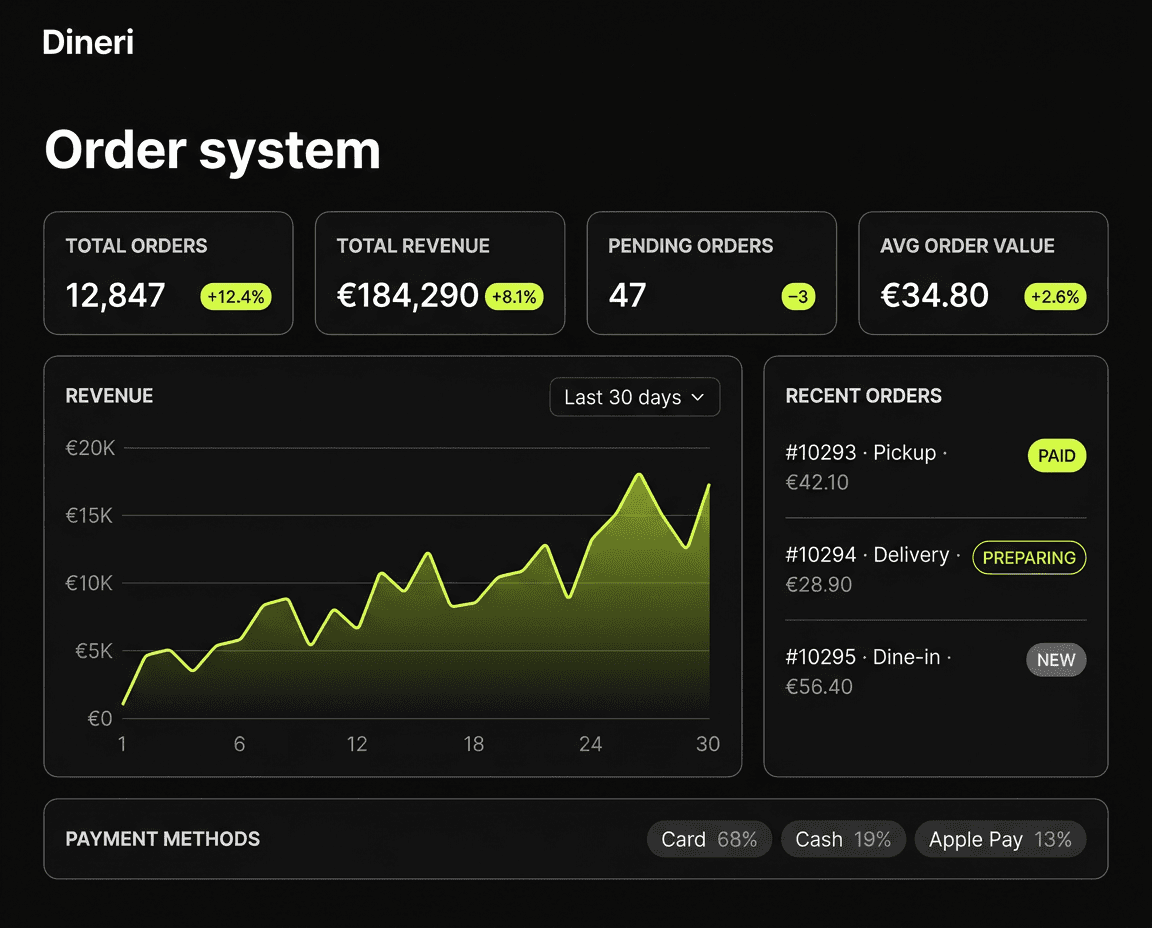The height and width of the screenshot is (928, 1152).
Task: Click the PAID status badge
Action: point(1056,456)
